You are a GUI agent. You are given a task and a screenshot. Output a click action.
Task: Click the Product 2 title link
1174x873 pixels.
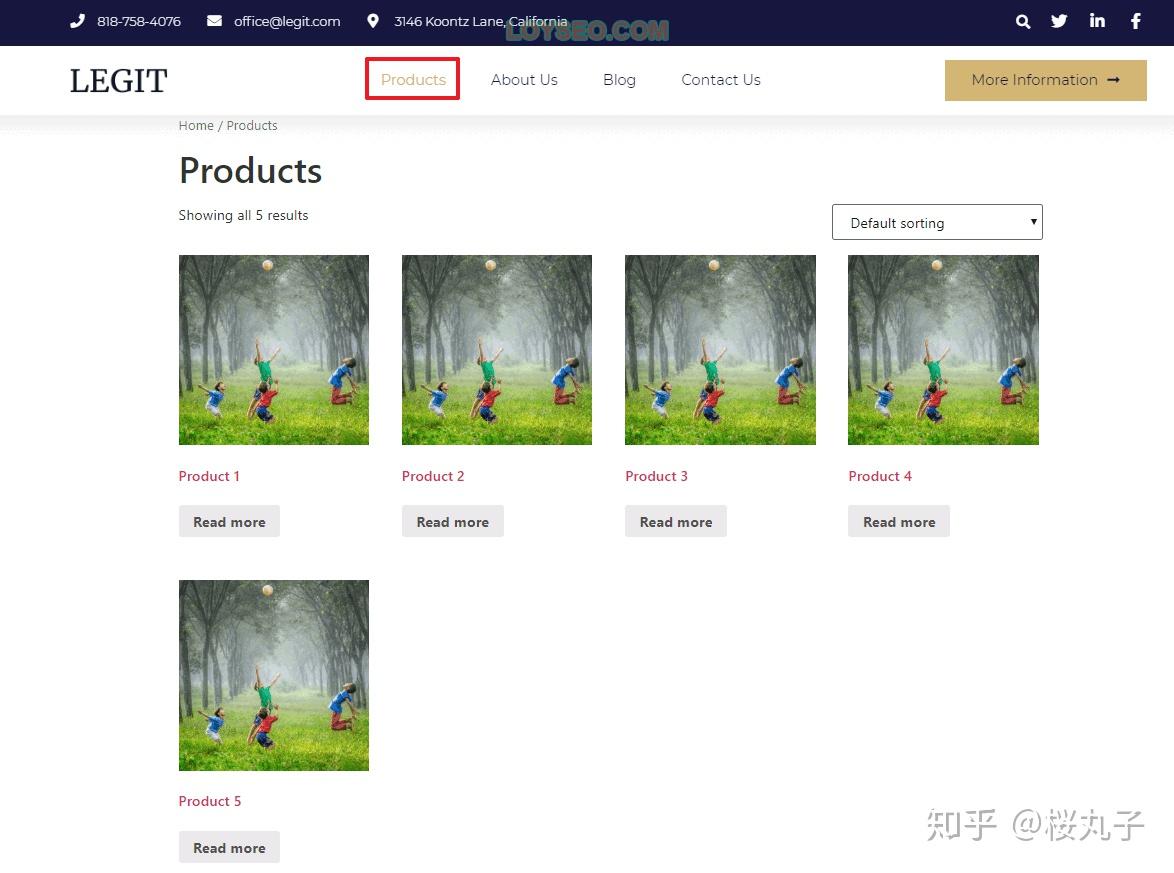pyautogui.click(x=433, y=476)
